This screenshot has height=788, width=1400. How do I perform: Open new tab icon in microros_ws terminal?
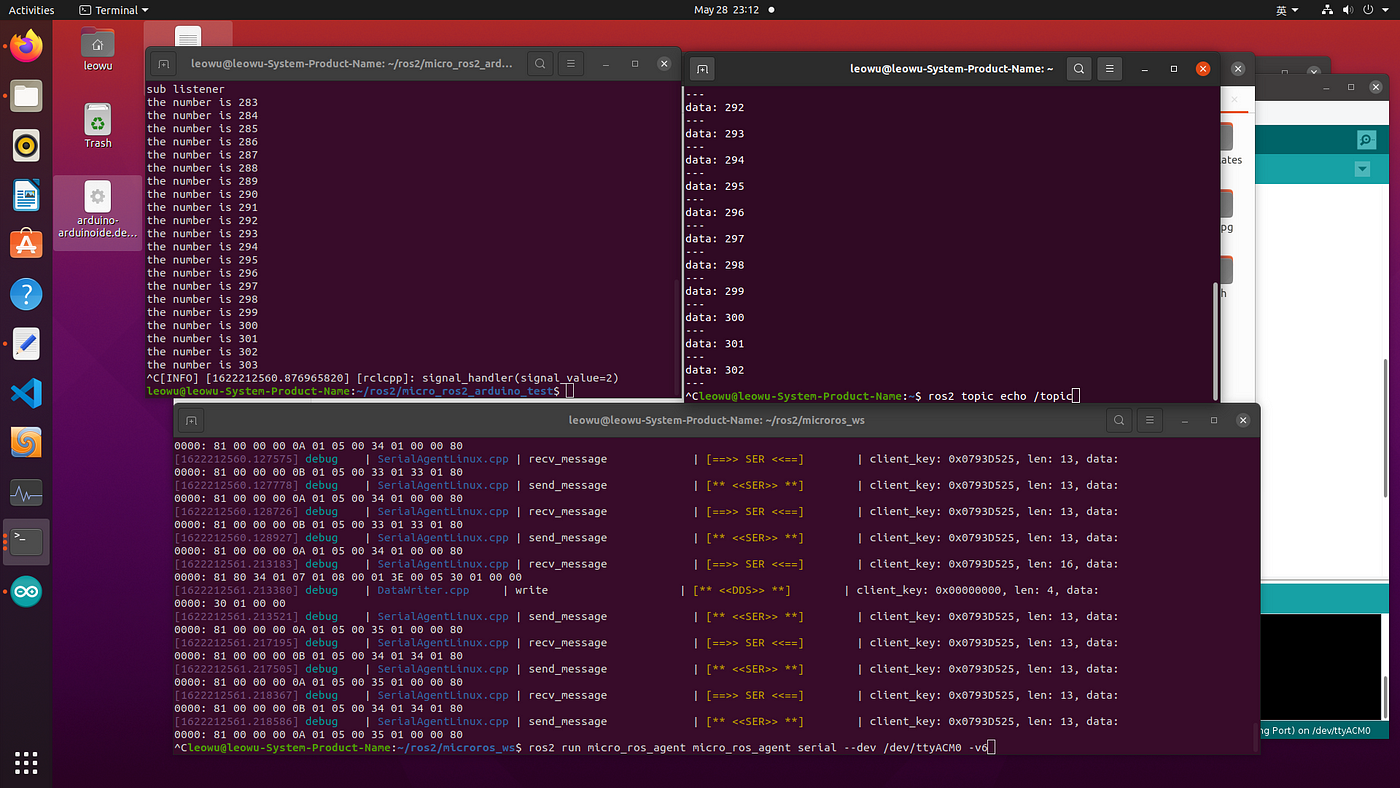[x=191, y=420]
